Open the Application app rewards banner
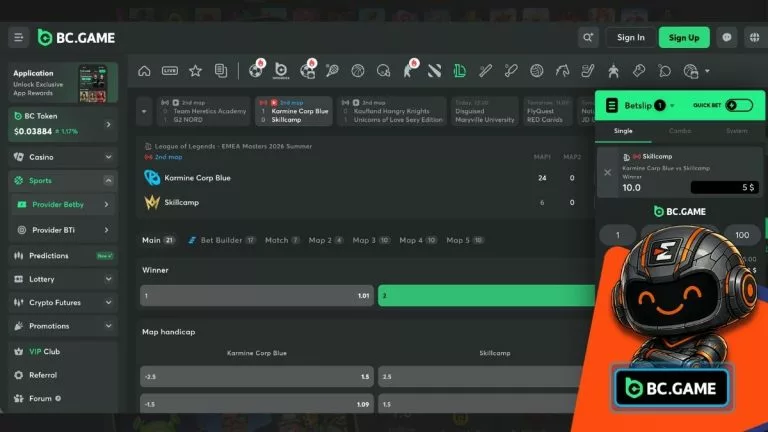The width and height of the screenshot is (768, 432). pyautogui.click(x=63, y=83)
